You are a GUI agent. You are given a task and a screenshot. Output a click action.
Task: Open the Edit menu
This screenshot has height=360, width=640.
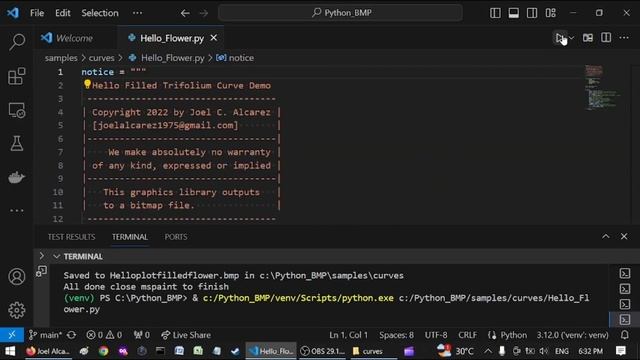tap(63, 13)
